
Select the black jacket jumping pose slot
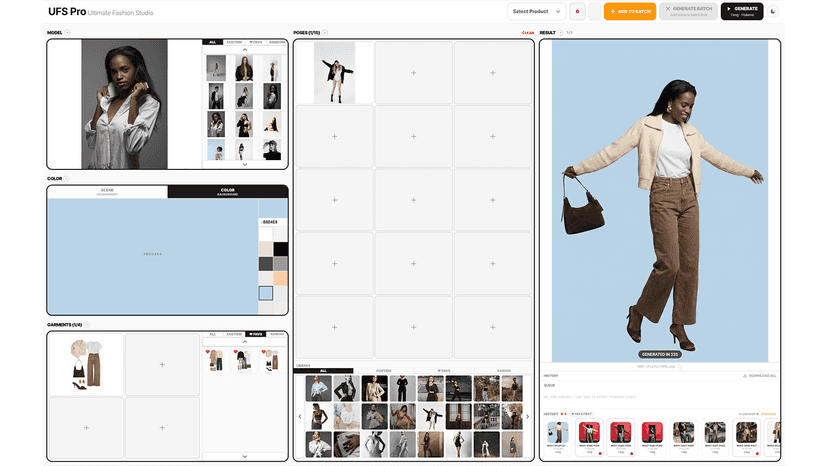334,73
